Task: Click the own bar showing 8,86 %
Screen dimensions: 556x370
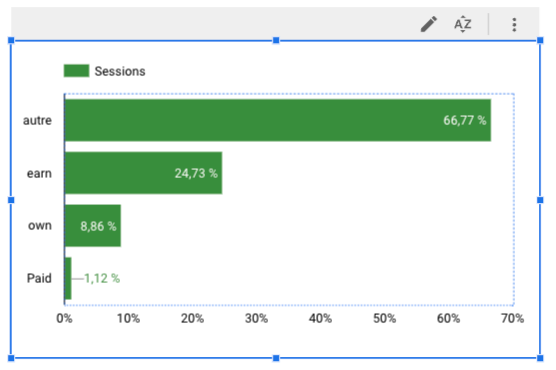Action: click(93, 226)
